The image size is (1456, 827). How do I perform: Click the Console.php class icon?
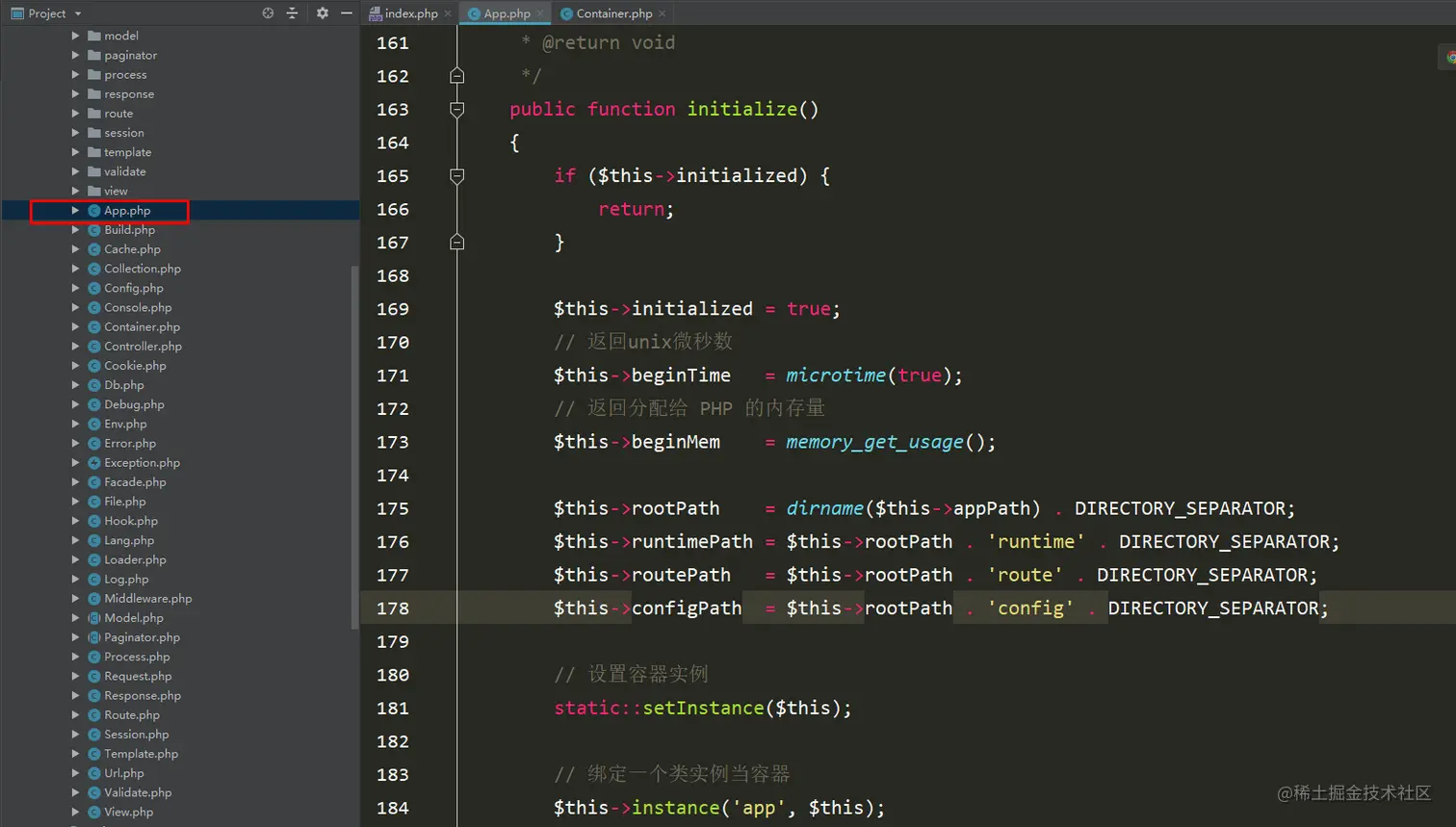[x=94, y=307]
